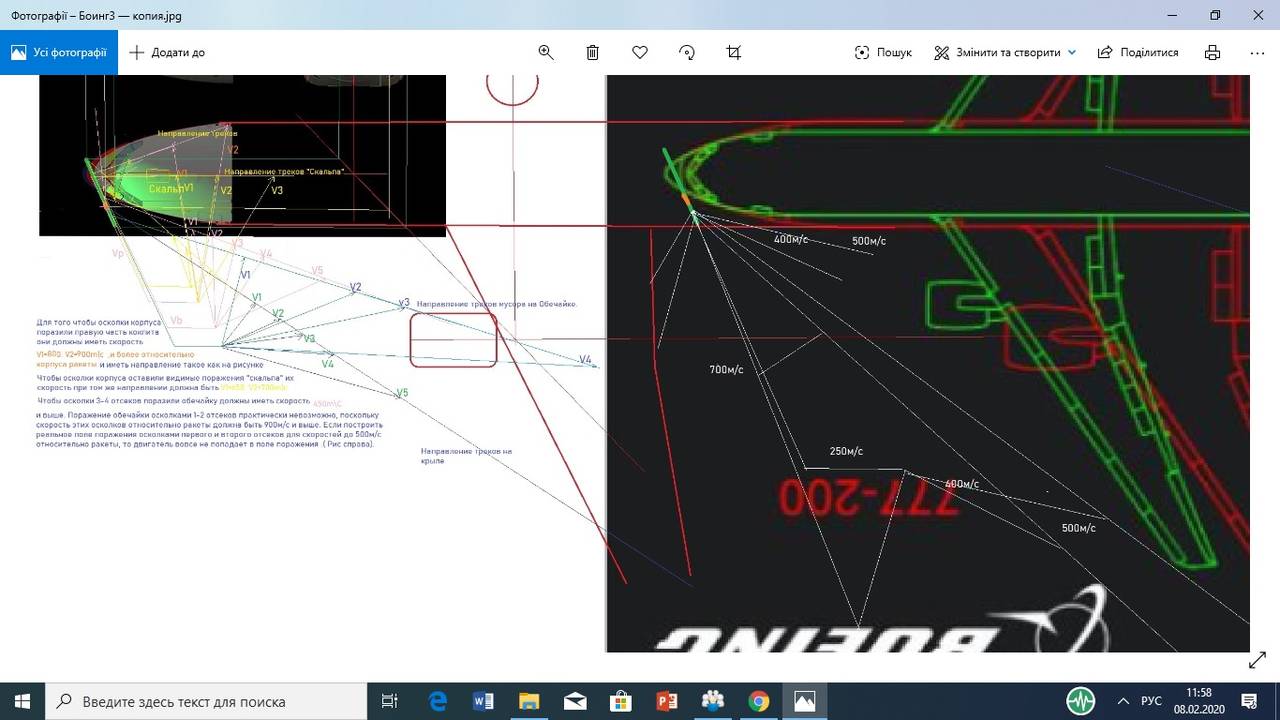
Task: Zoom in with the magnifier icon
Action: click(x=546, y=52)
